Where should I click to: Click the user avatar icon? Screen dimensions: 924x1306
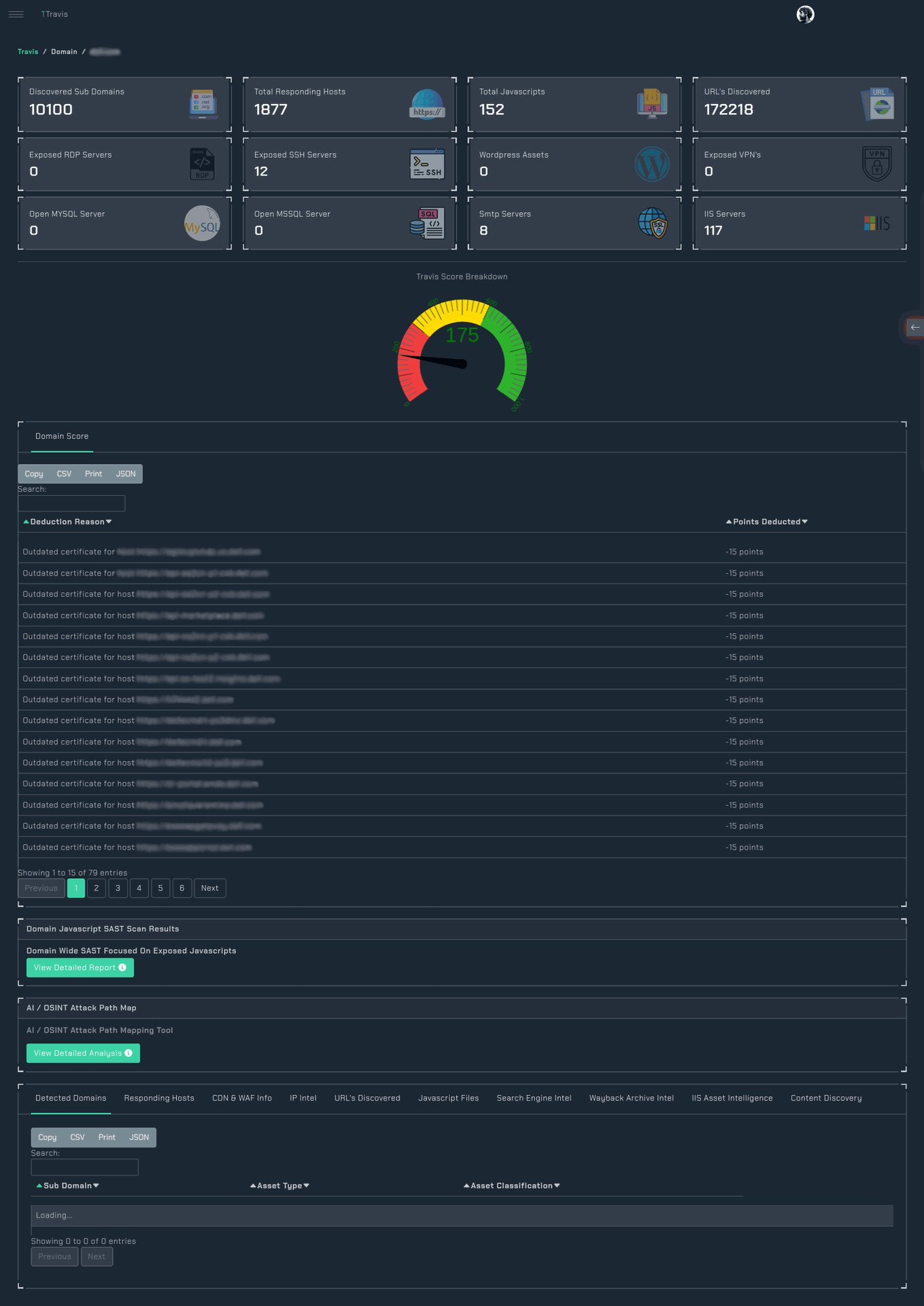pyautogui.click(x=805, y=14)
